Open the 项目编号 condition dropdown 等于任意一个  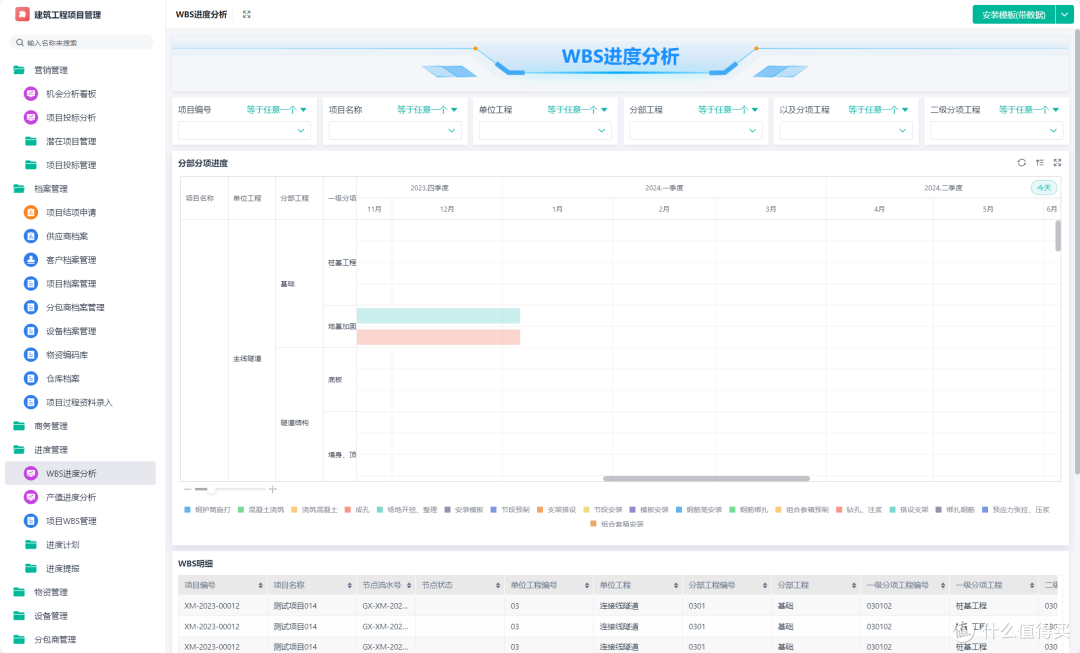(276, 110)
